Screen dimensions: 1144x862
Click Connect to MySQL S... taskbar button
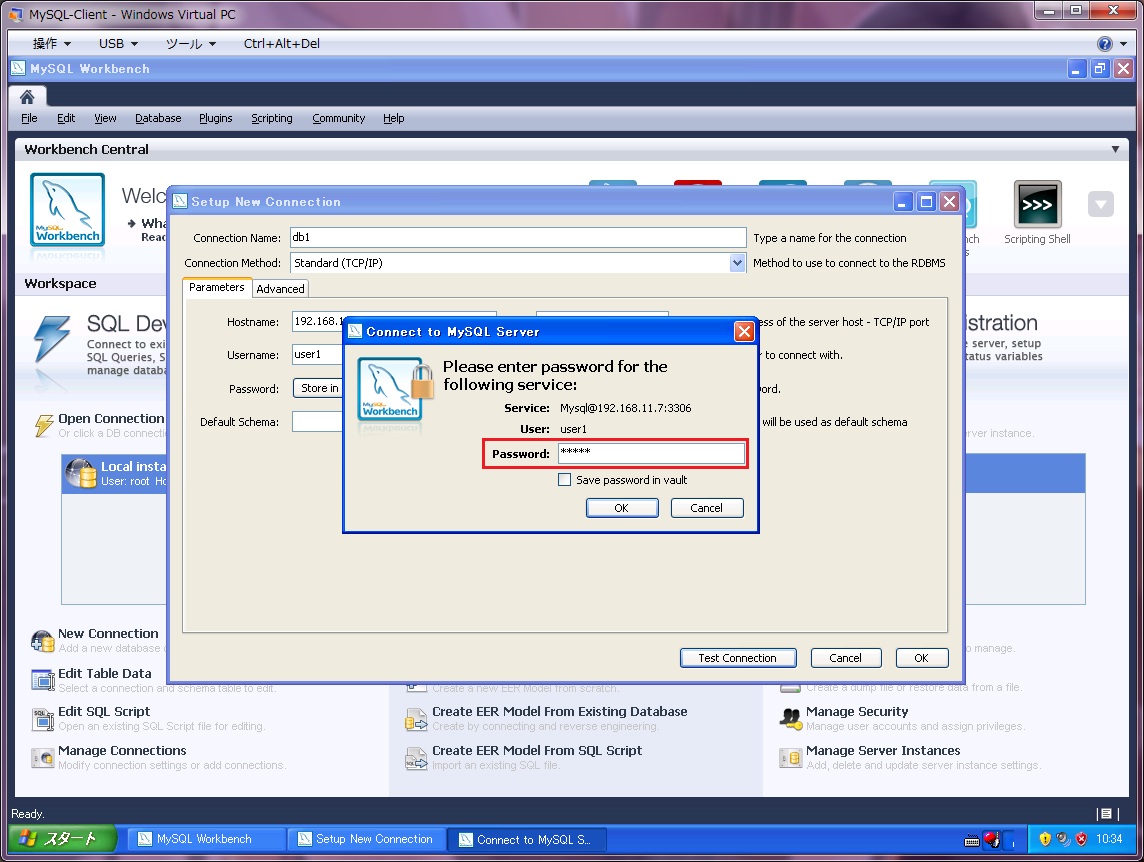(526, 839)
